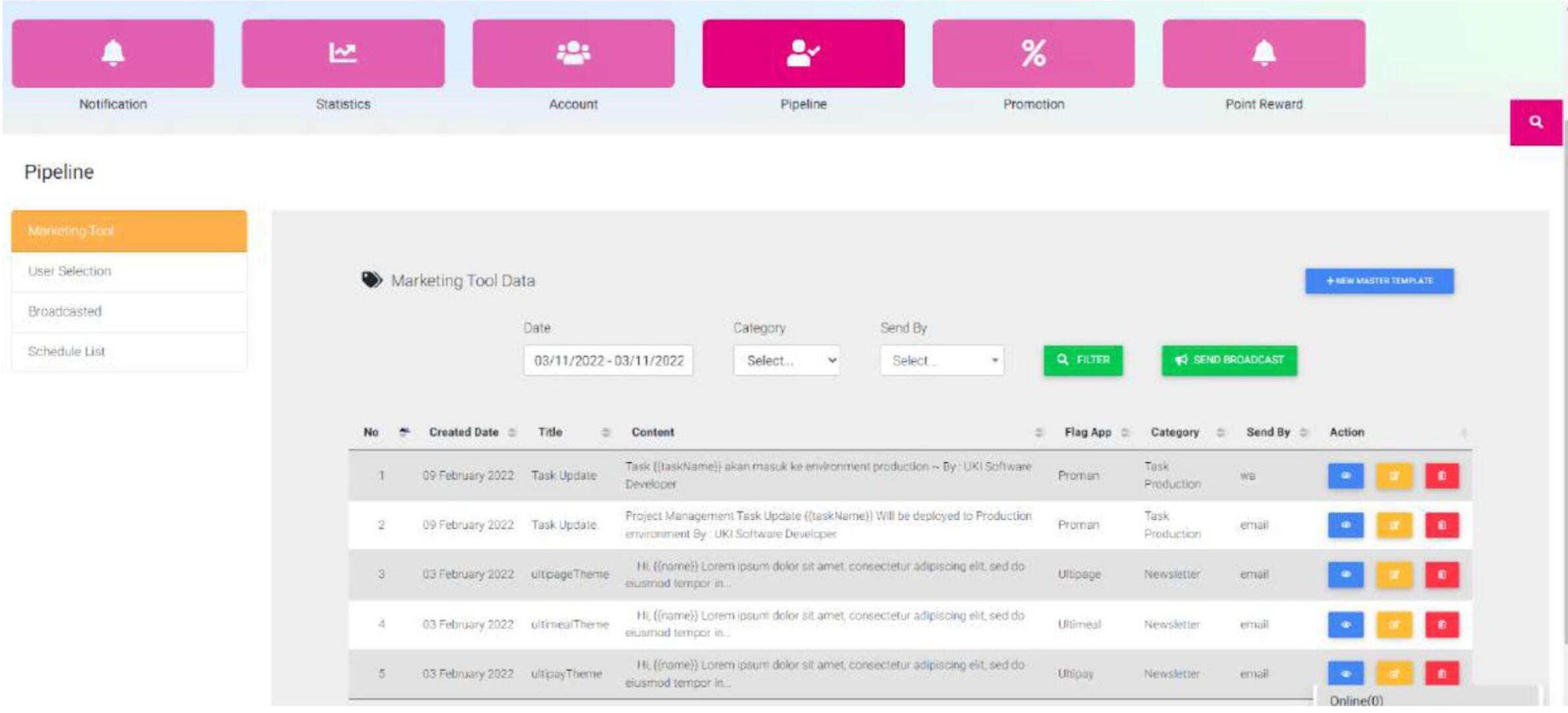Screen dimensions: 1568x713
Task: Click the green Filter button
Action: [x=1082, y=360]
